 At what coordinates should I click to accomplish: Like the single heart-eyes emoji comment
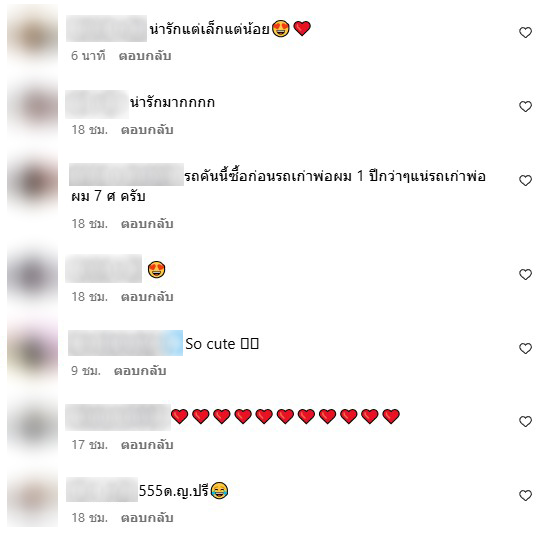click(525, 274)
